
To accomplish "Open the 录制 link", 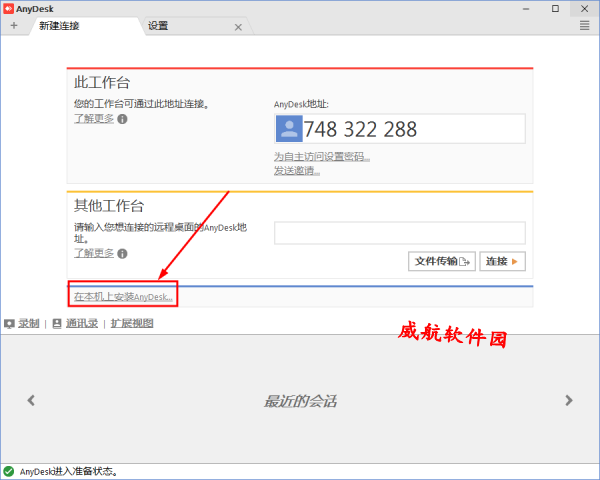I will click(x=29, y=323).
